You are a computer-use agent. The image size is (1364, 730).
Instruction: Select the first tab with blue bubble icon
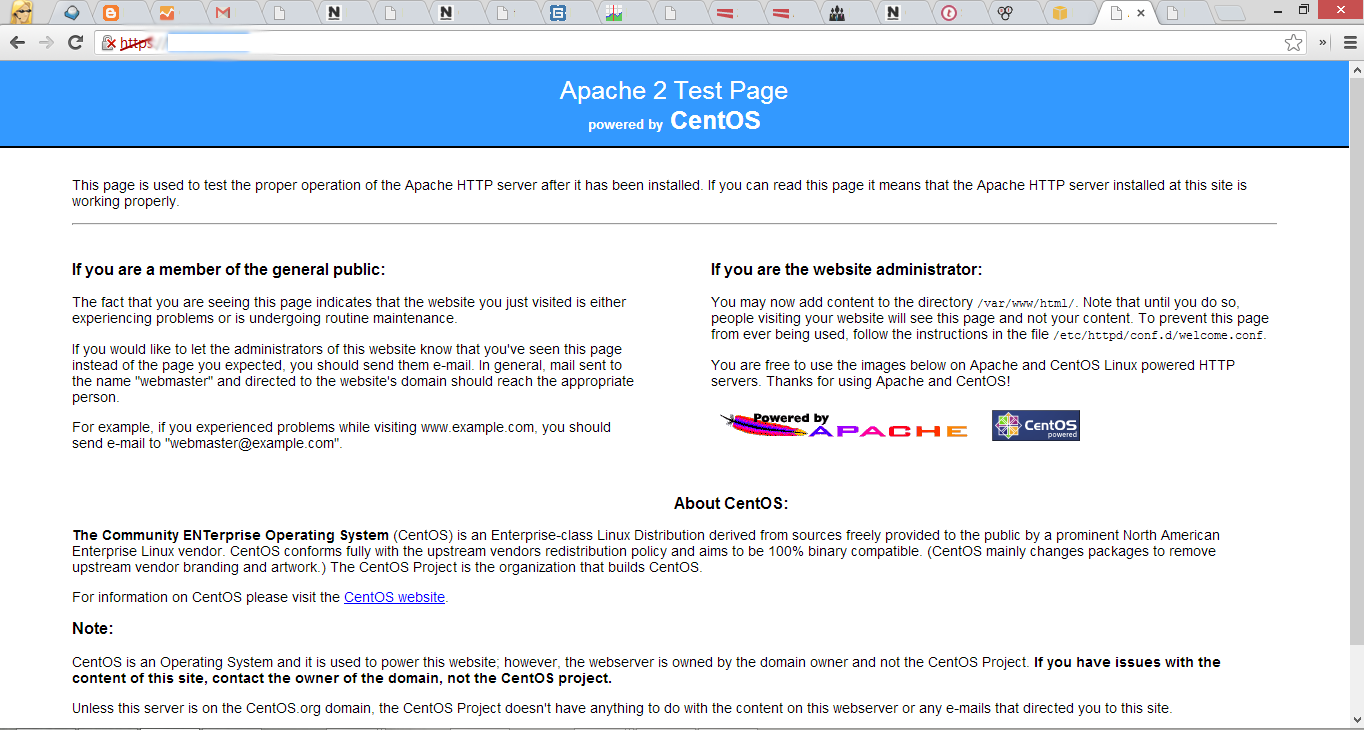(x=71, y=14)
